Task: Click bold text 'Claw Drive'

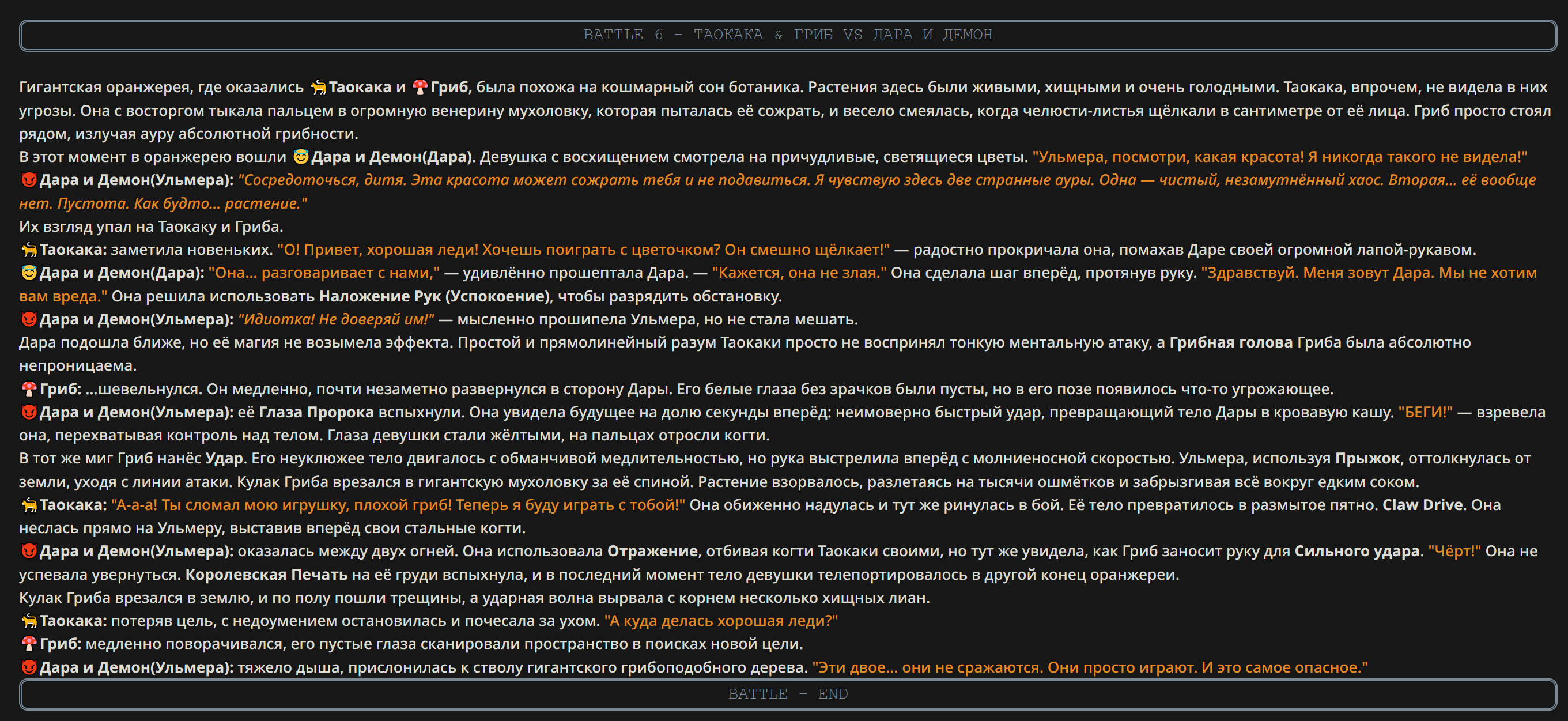Action: click(x=1422, y=505)
